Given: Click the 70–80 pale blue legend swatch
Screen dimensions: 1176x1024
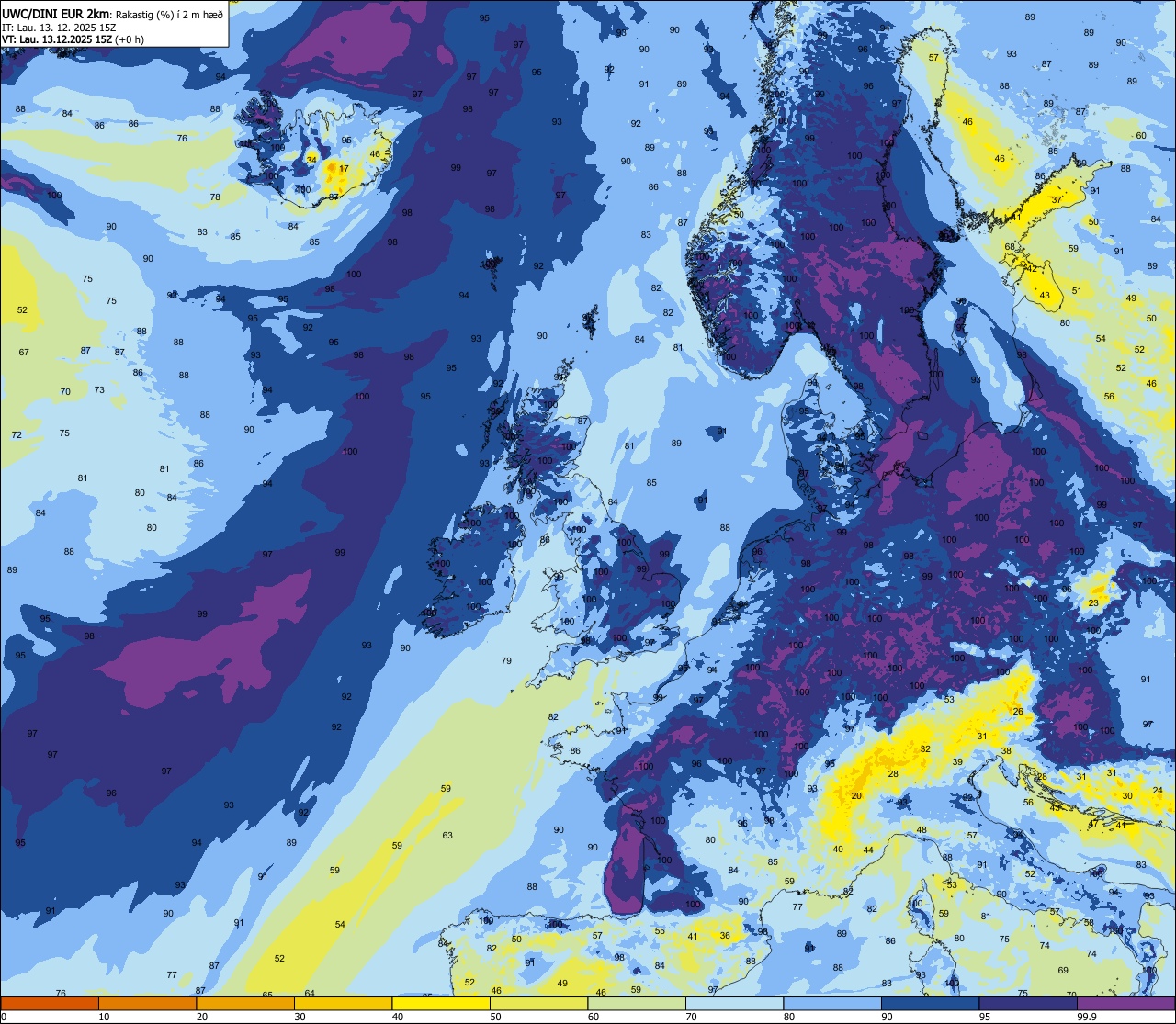Looking at the screenshot, I should point(734,1003).
